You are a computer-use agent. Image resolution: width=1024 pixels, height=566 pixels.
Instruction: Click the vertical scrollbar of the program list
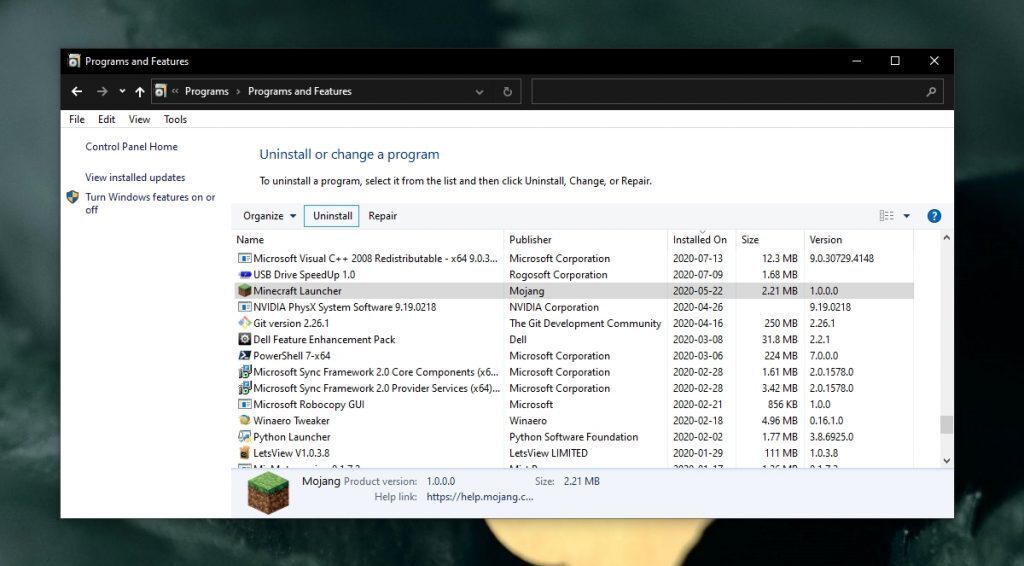946,424
